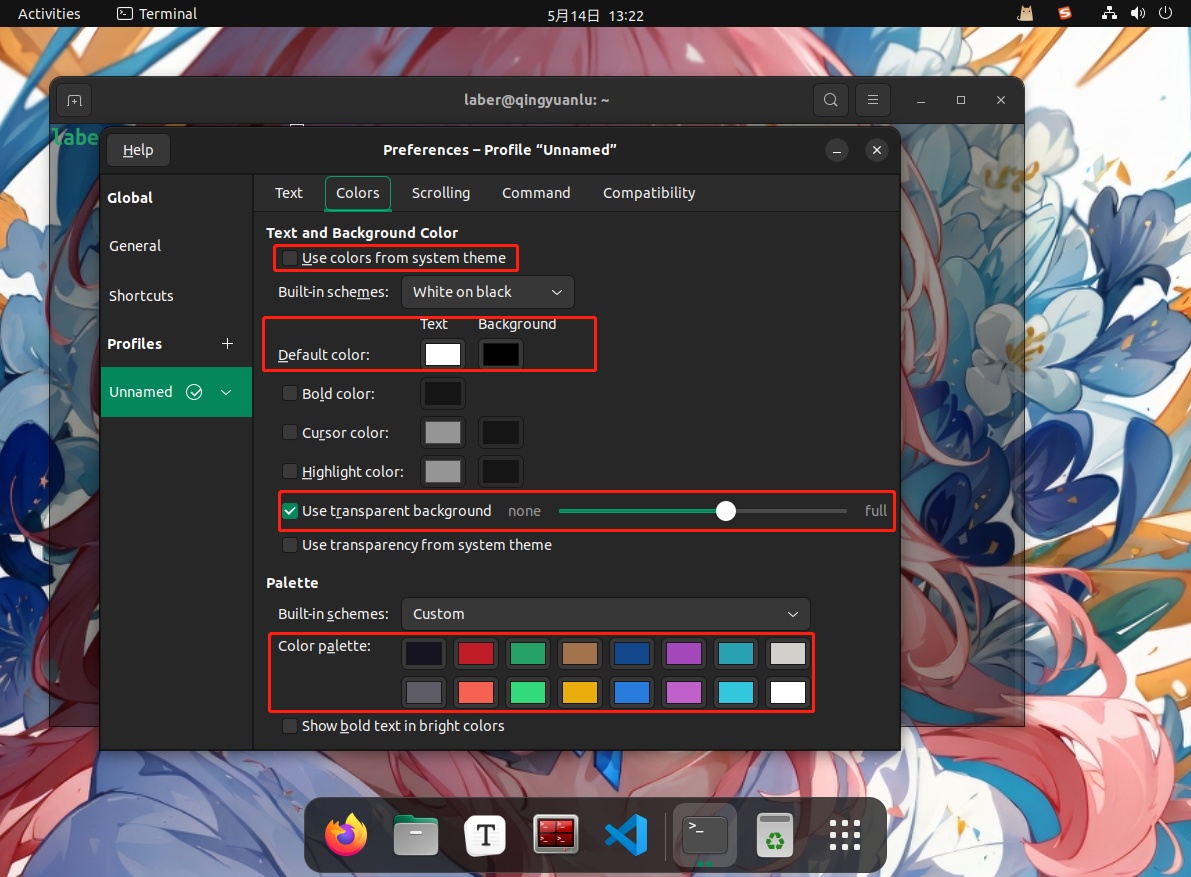
Task: Enable Use transparency from system theme
Action: tap(289, 545)
